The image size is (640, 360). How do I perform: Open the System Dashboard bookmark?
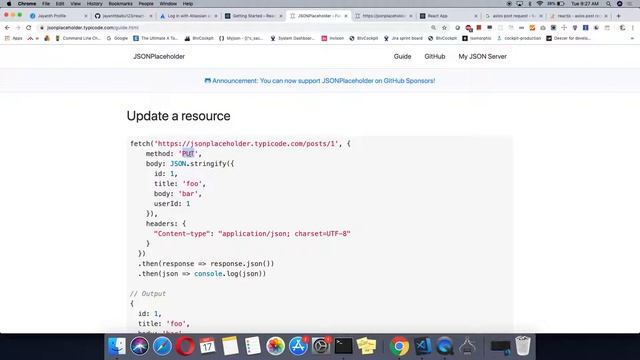(292, 38)
